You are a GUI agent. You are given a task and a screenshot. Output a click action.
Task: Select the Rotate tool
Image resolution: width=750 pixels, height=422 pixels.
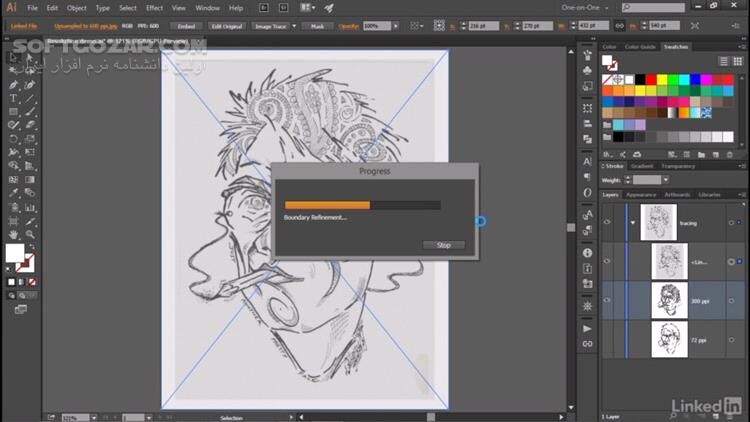(x=13, y=139)
